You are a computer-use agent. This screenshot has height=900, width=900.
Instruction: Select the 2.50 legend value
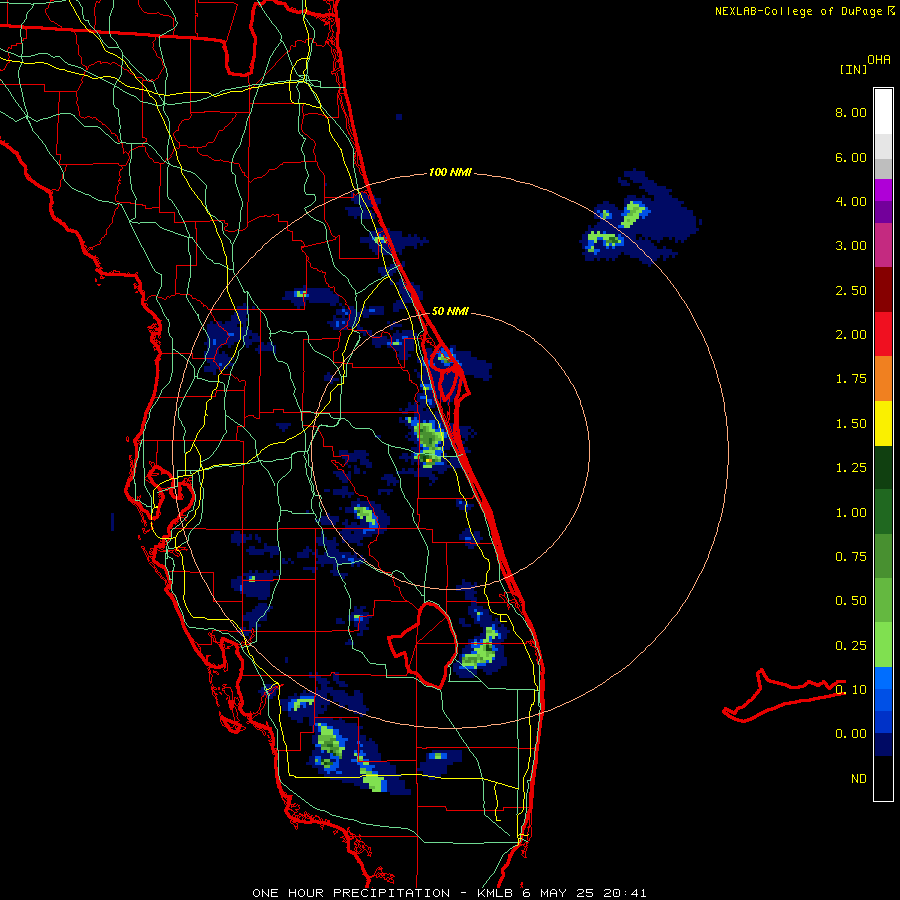point(851,290)
